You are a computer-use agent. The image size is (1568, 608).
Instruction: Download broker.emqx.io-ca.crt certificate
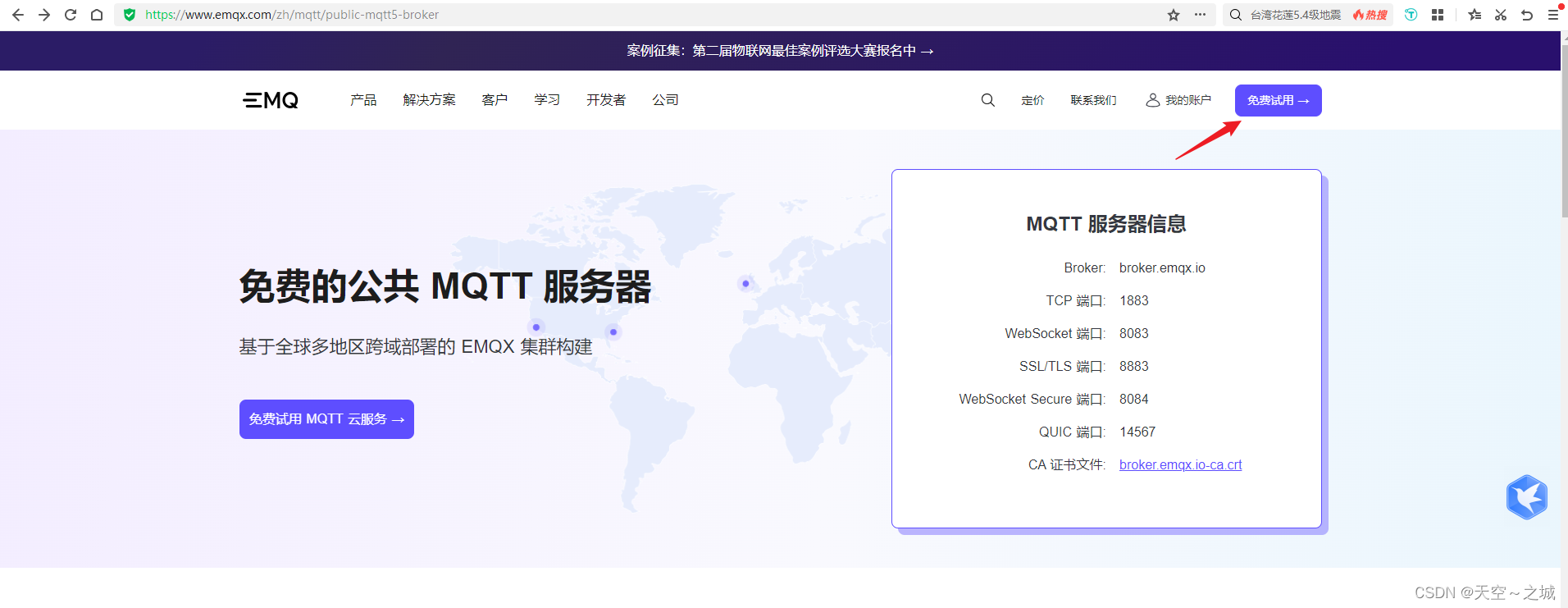point(1180,464)
